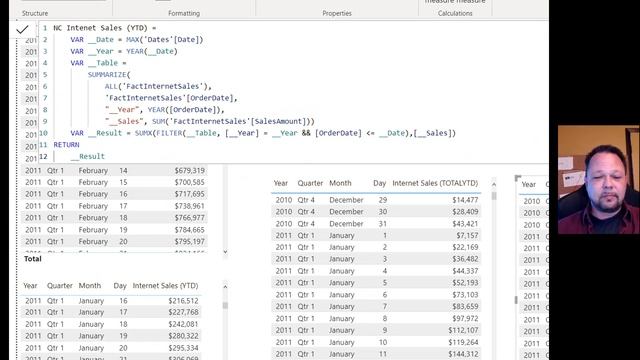Select the $83,659 value in TOTALYTD table

coord(465,307)
